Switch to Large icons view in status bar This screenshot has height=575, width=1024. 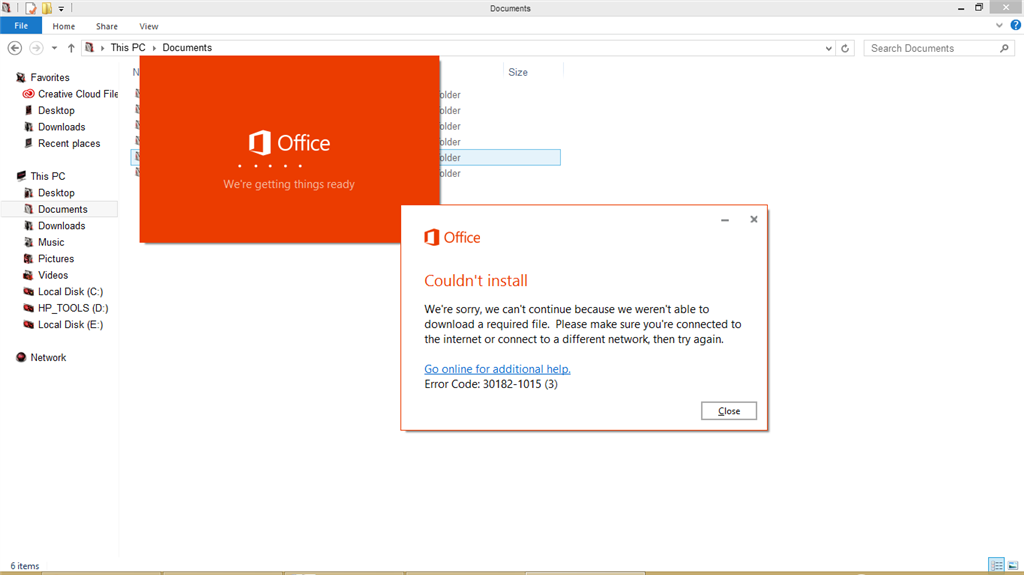[x=1013, y=565]
